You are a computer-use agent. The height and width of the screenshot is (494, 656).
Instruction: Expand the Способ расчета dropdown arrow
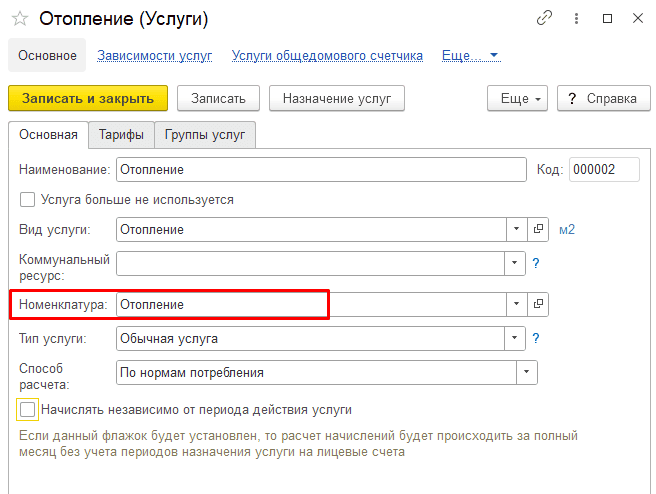[x=527, y=372]
